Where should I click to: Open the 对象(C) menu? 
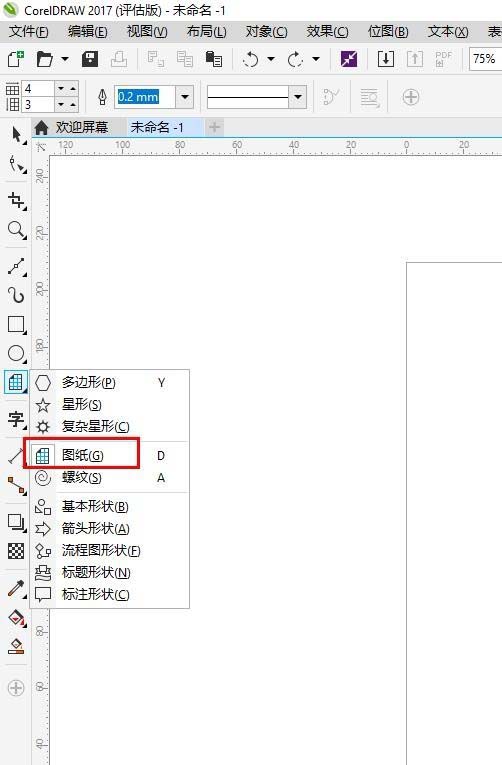(266, 32)
